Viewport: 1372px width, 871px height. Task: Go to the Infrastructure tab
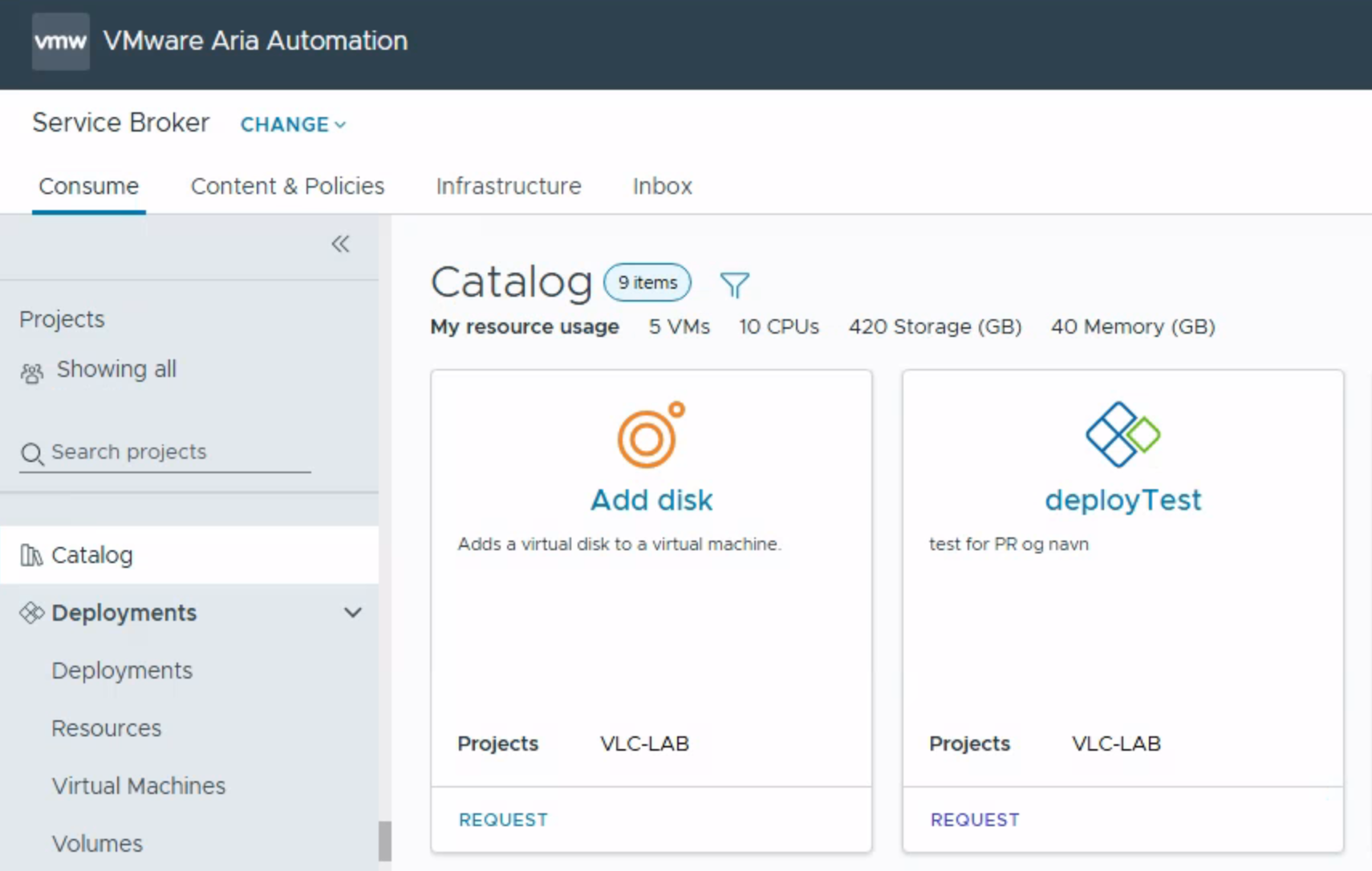(509, 186)
